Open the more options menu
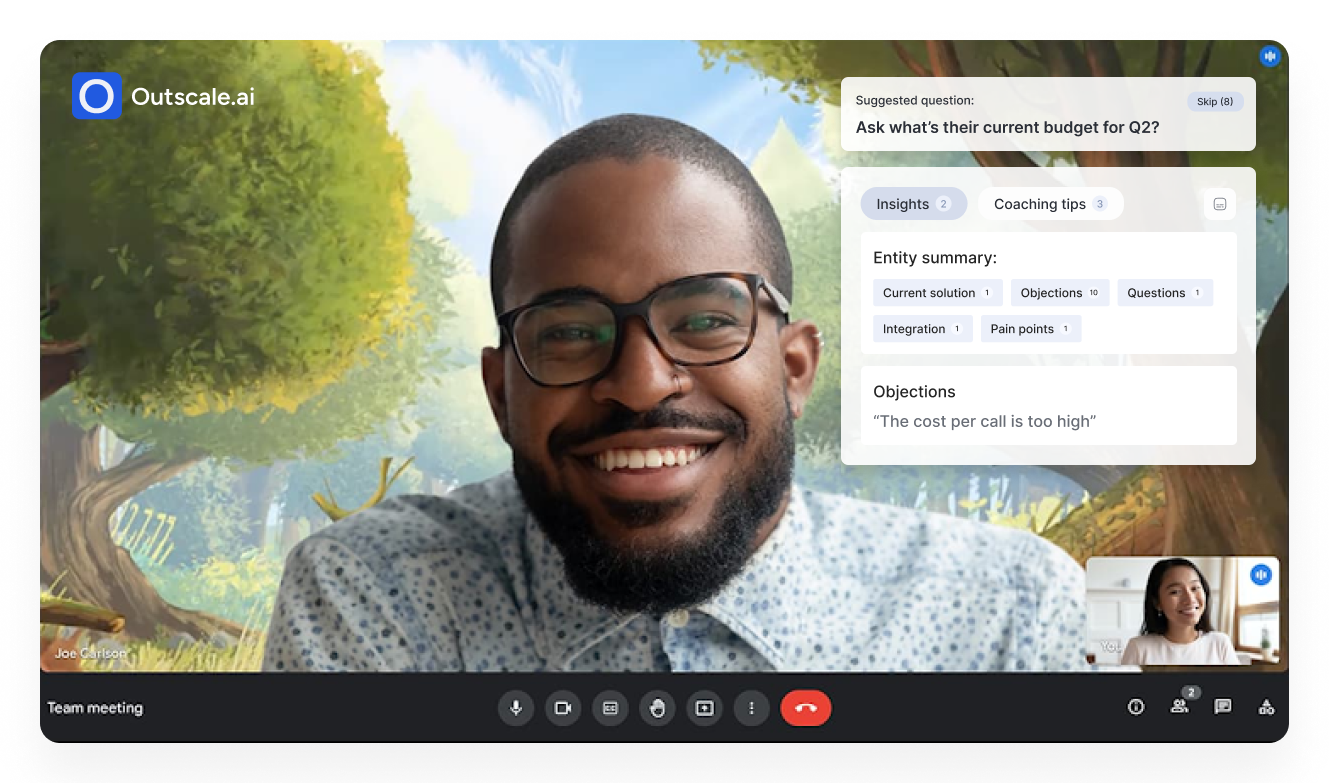Image resolution: width=1329 pixels, height=783 pixels. point(751,708)
